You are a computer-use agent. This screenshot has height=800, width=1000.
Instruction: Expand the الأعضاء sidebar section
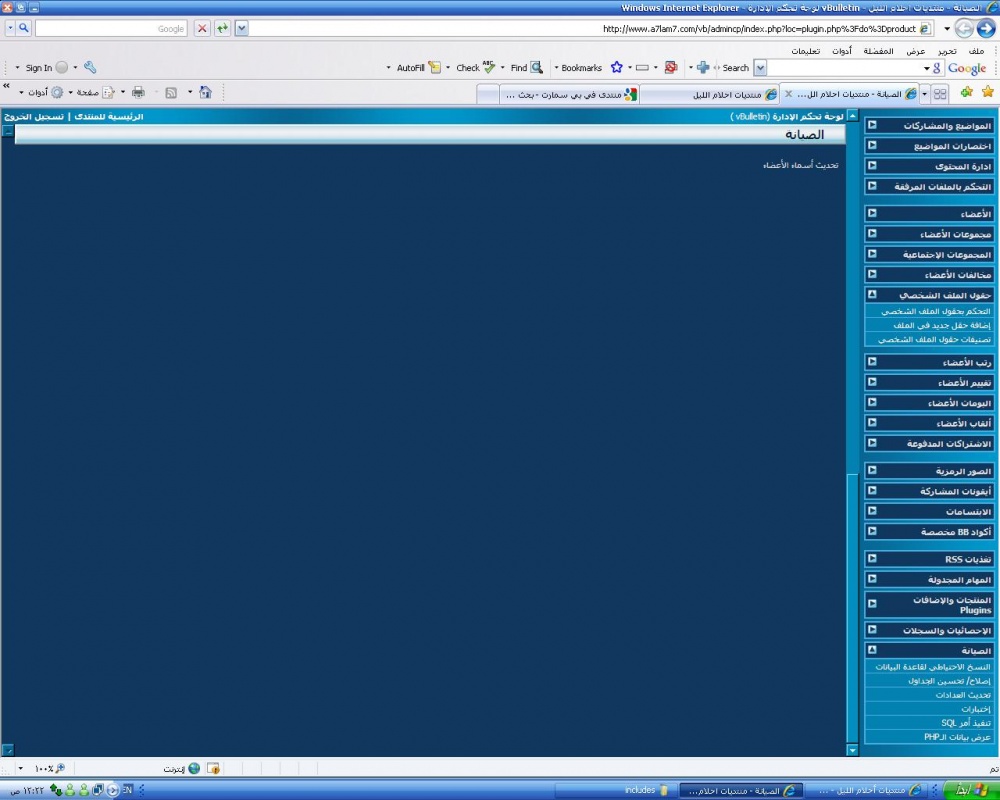[x=872, y=213]
